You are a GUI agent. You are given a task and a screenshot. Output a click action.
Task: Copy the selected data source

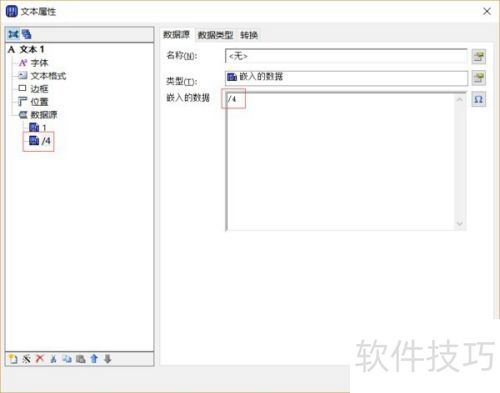(x=67, y=359)
